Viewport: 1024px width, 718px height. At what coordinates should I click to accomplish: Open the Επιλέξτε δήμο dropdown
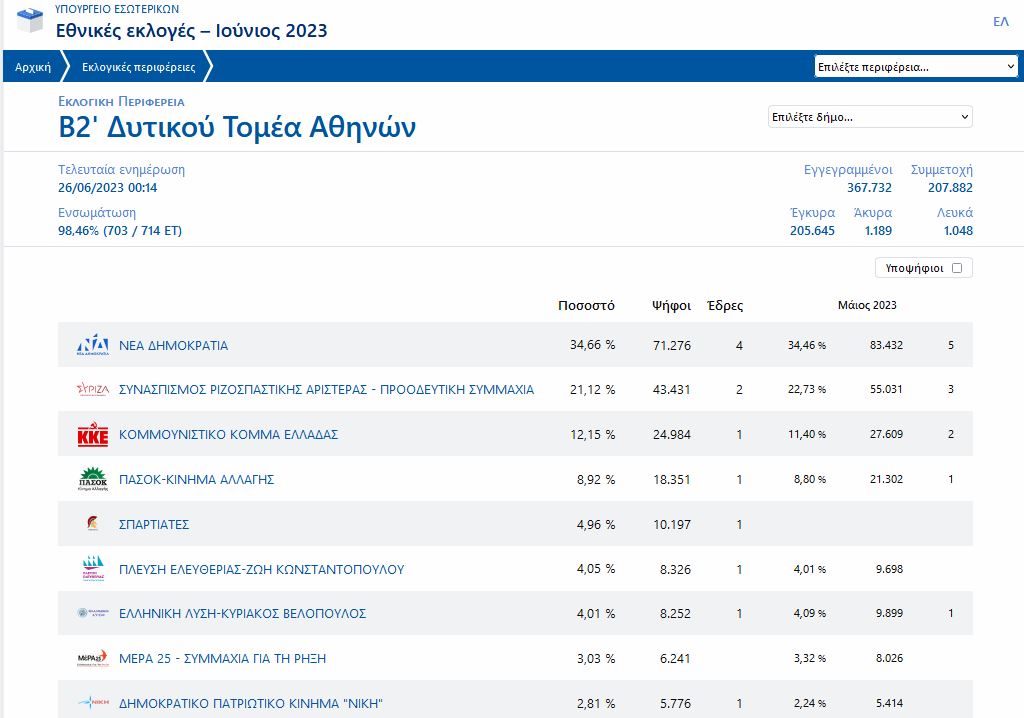pyautogui.click(x=870, y=117)
